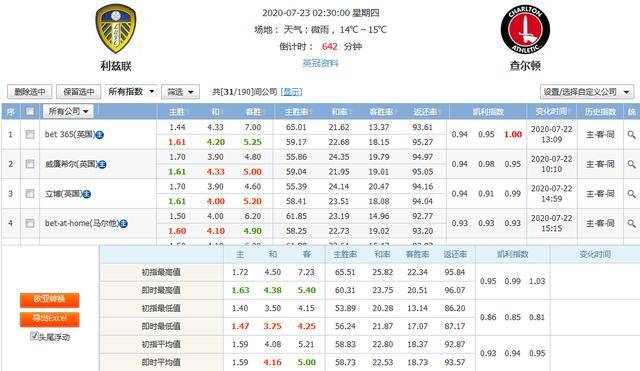
Task: Sort by 主胜 column header
Action: pos(177,112)
